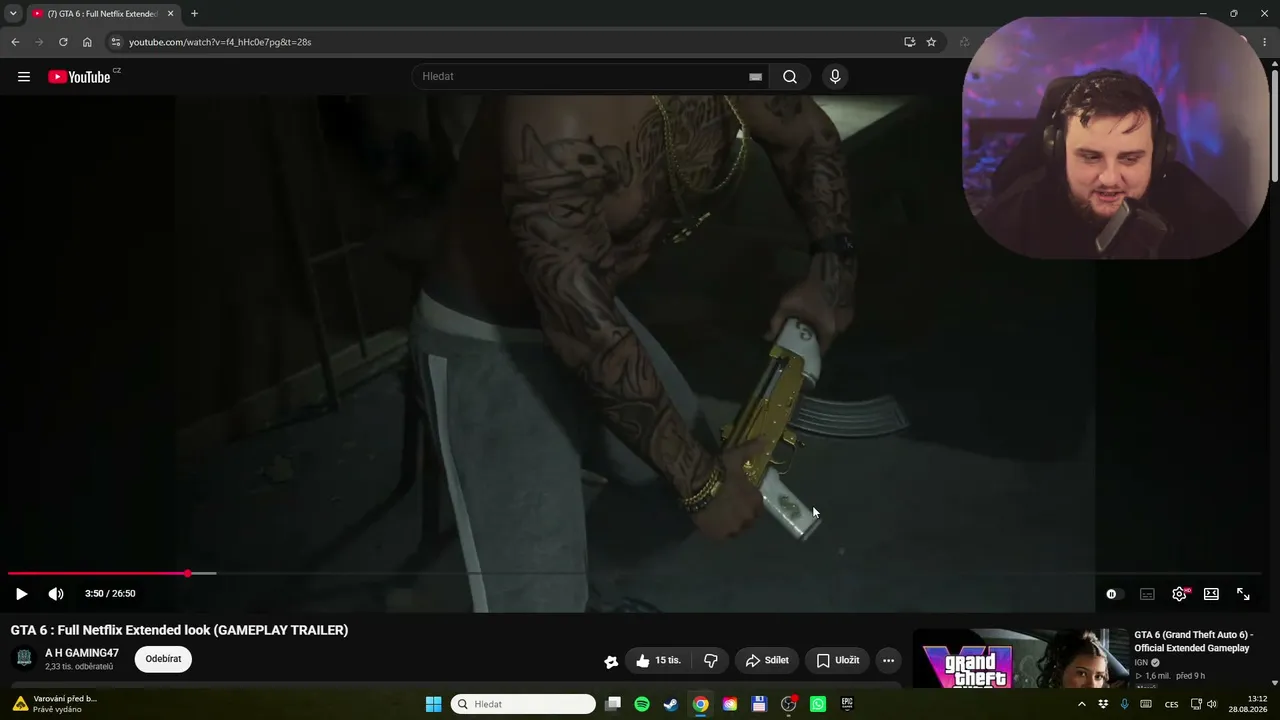The height and width of the screenshot is (720, 1280).
Task: Open the blue floppy-disk app on taskbar
Action: click(759, 704)
